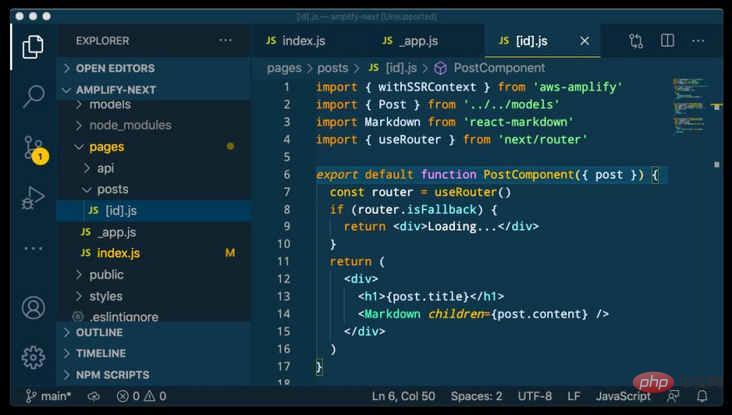Open Explorer more actions ellipsis menu
Screen dimensions: 732x415
(225, 41)
